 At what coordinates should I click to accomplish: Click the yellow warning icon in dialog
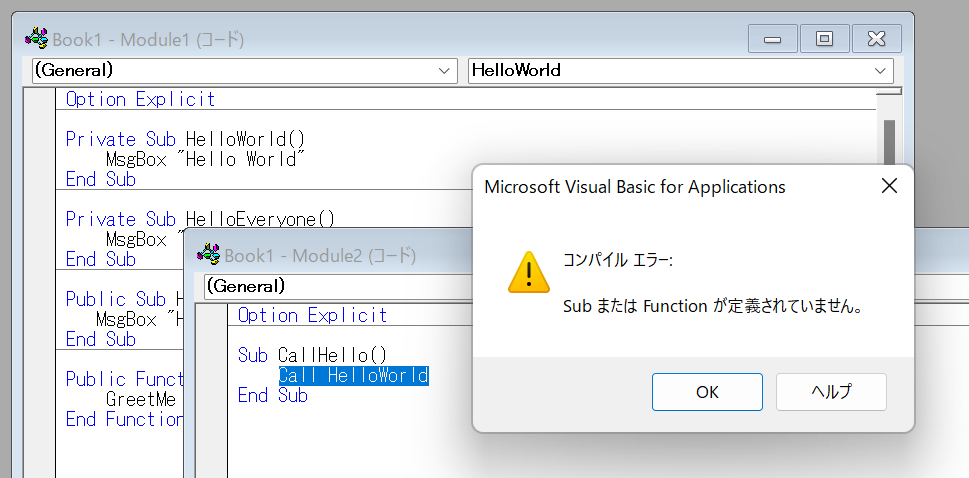pos(528,272)
